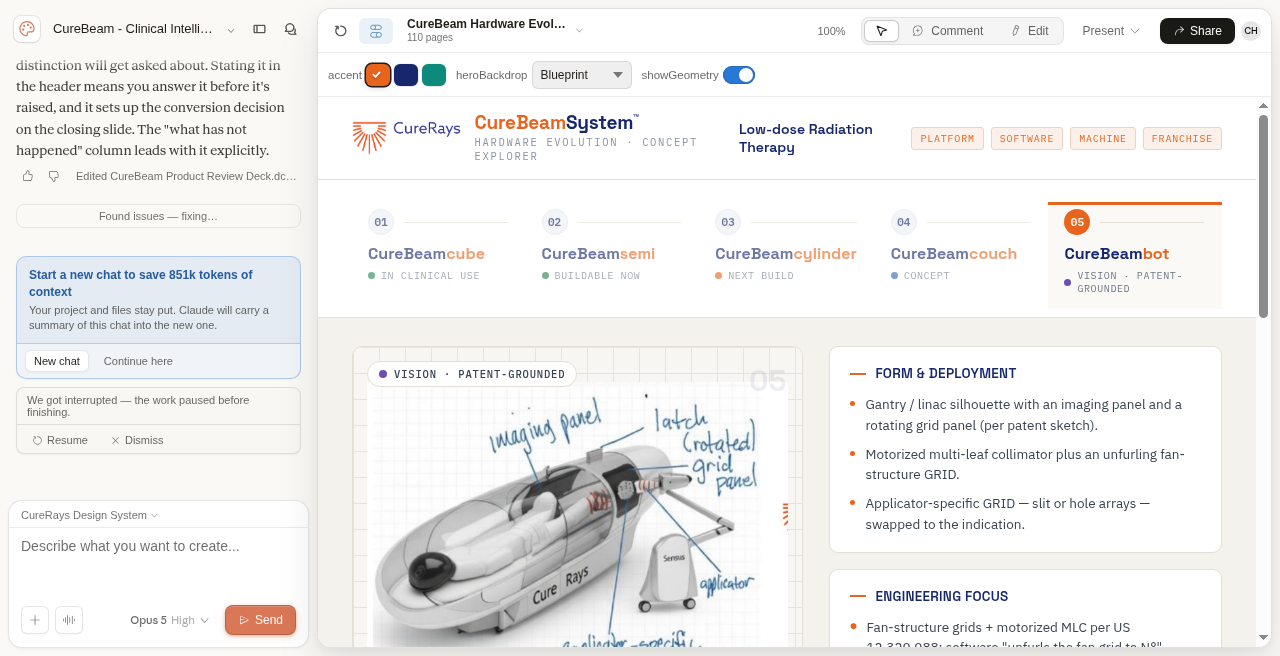Click the CureBeamSystem title
The image size is (1280, 656).
(556, 122)
